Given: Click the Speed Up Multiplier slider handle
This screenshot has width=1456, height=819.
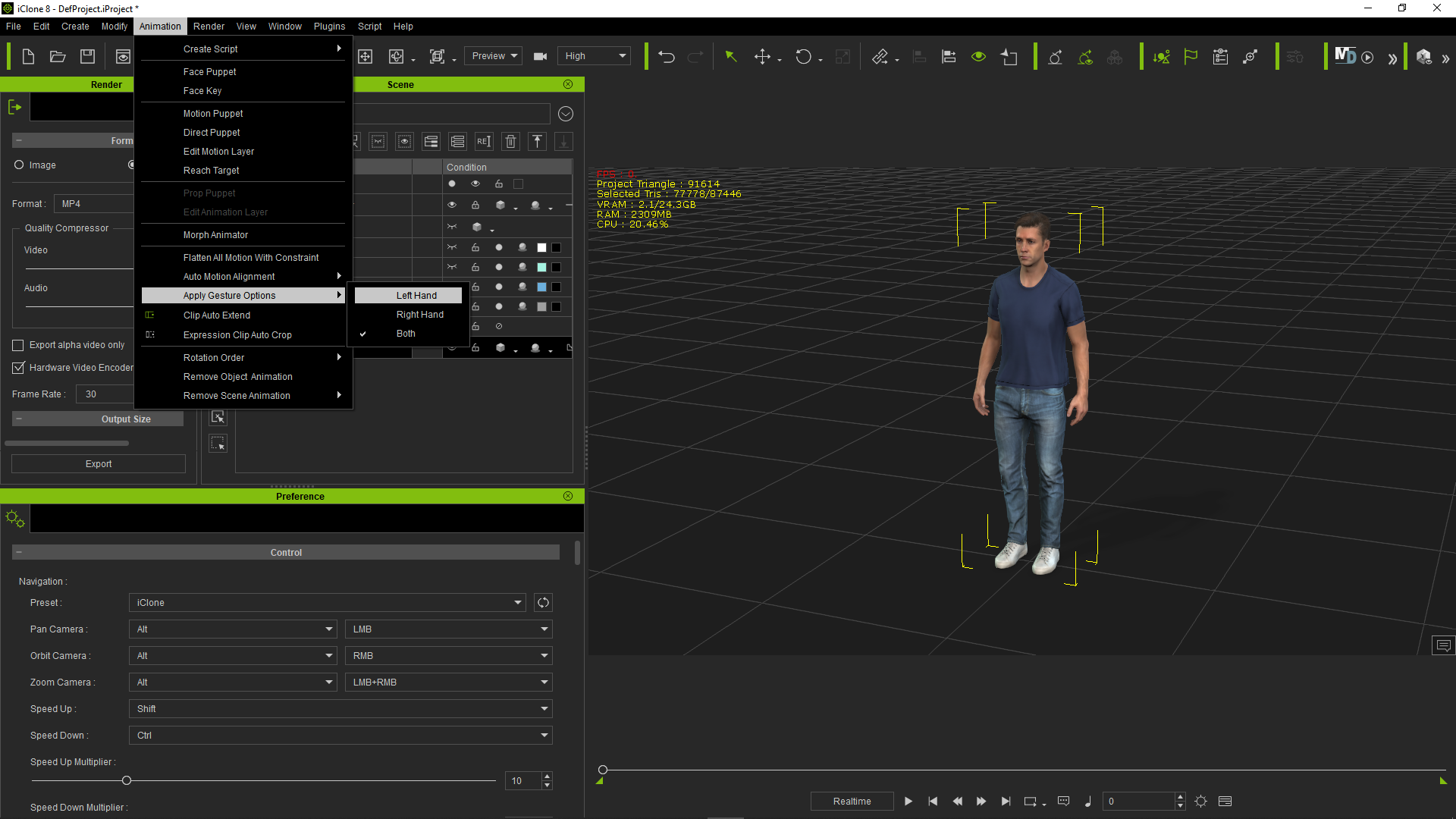Looking at the screenshot, I should (x=127, y=780).
